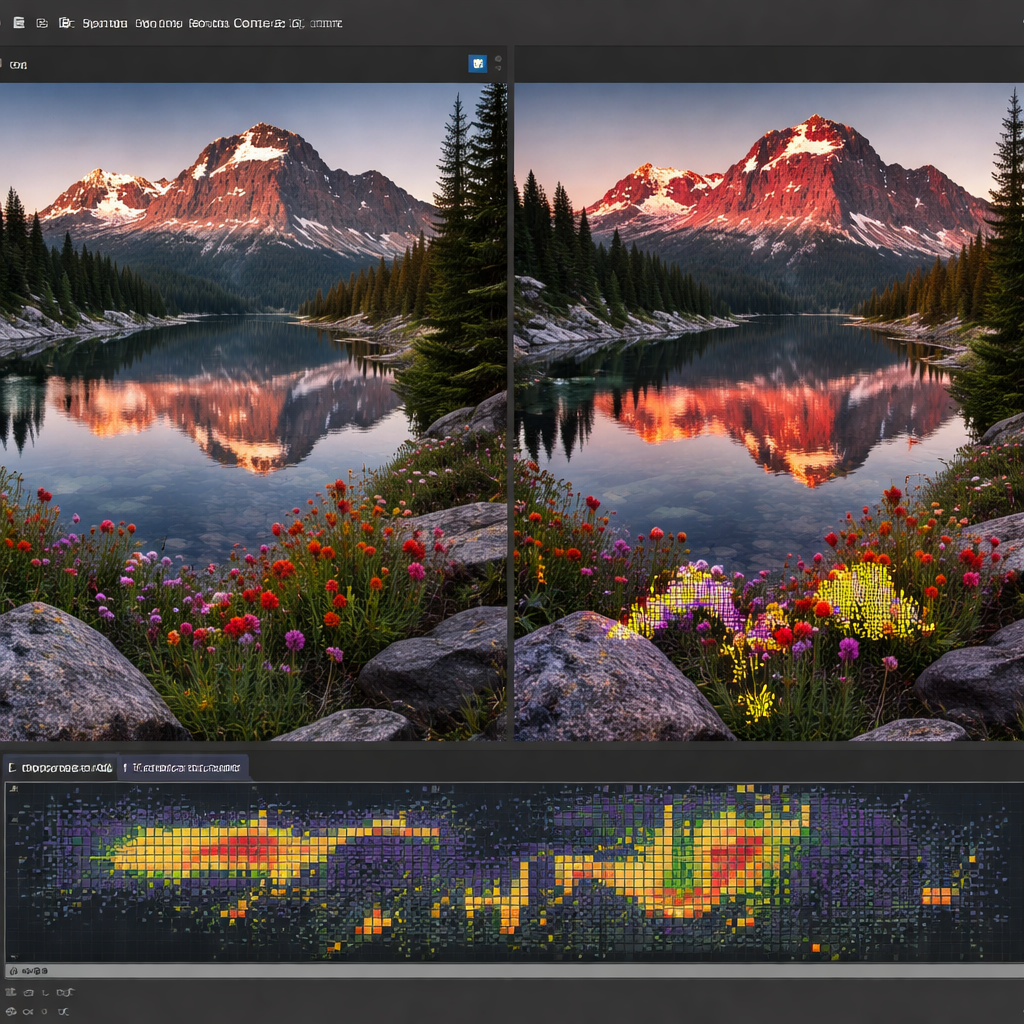The image size is (1024, 1024).
Task: Toggle the first icon in the lowest bottom-left row
Action: pos(10,1012)
